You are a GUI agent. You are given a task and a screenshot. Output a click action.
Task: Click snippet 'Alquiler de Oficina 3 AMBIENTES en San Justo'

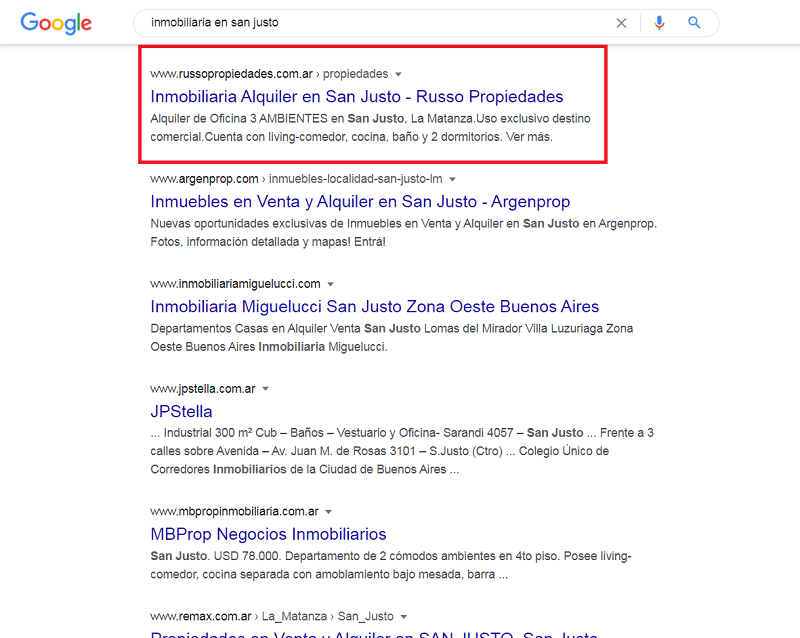(x=370, y=128)
